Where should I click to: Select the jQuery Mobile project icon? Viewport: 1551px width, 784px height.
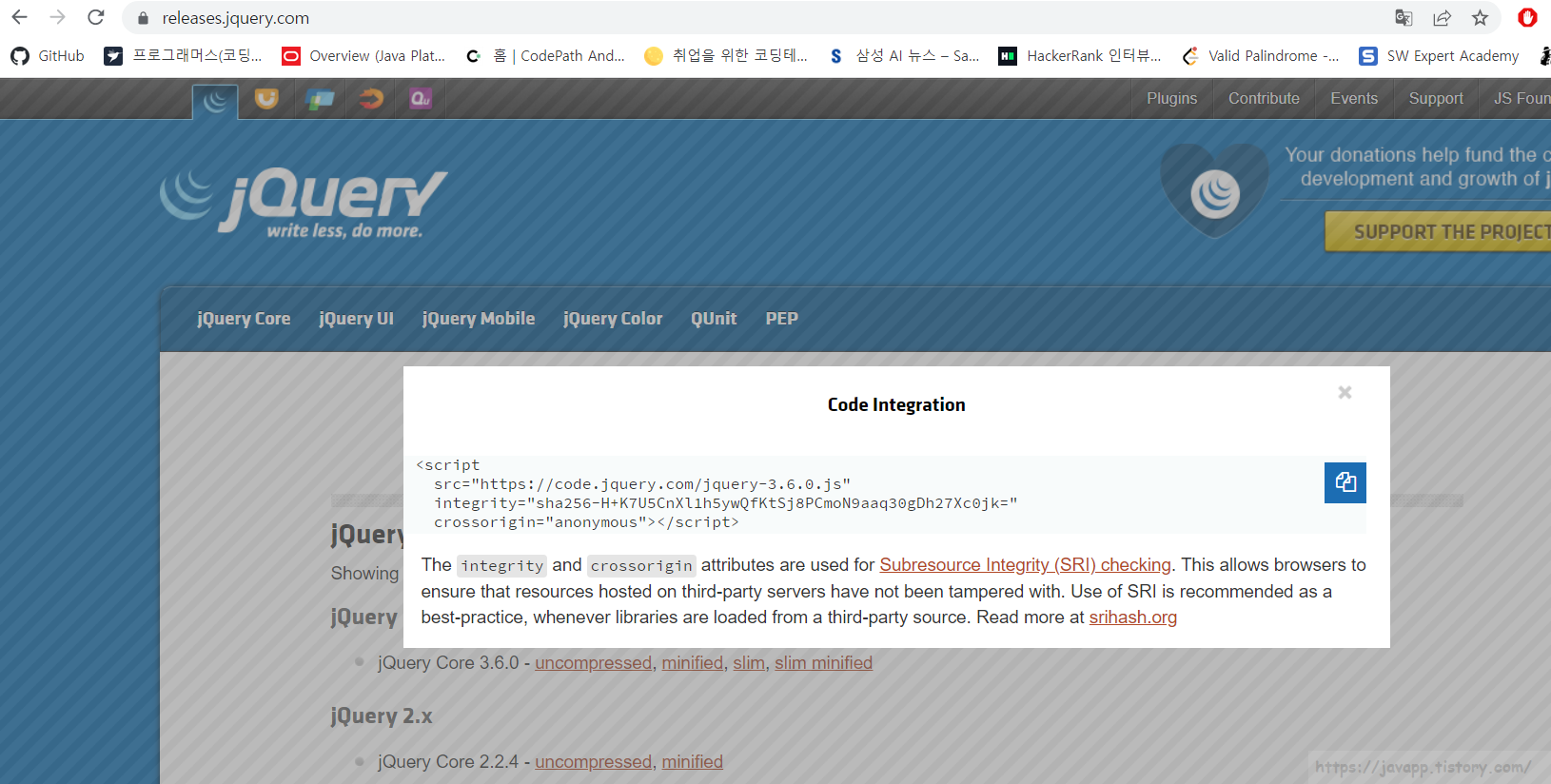(x=319, y=98)
